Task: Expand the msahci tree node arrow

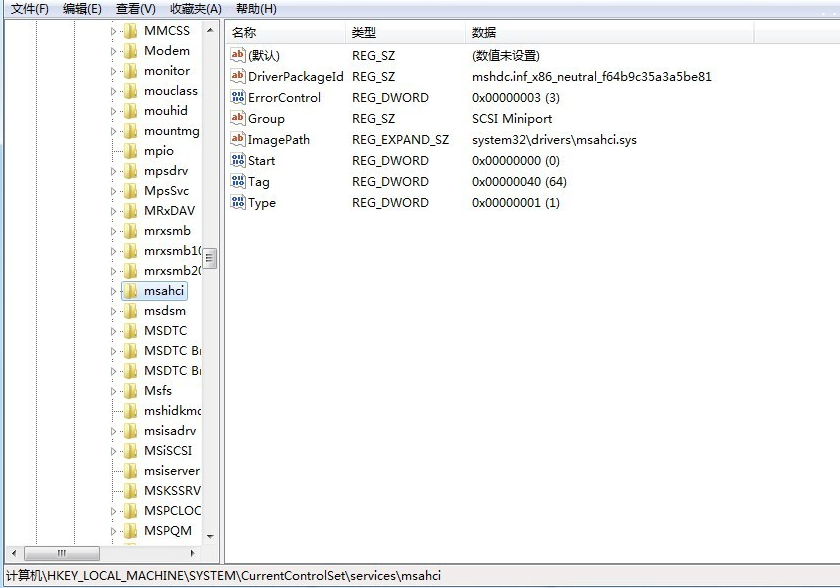Action: tap(113, 291)
